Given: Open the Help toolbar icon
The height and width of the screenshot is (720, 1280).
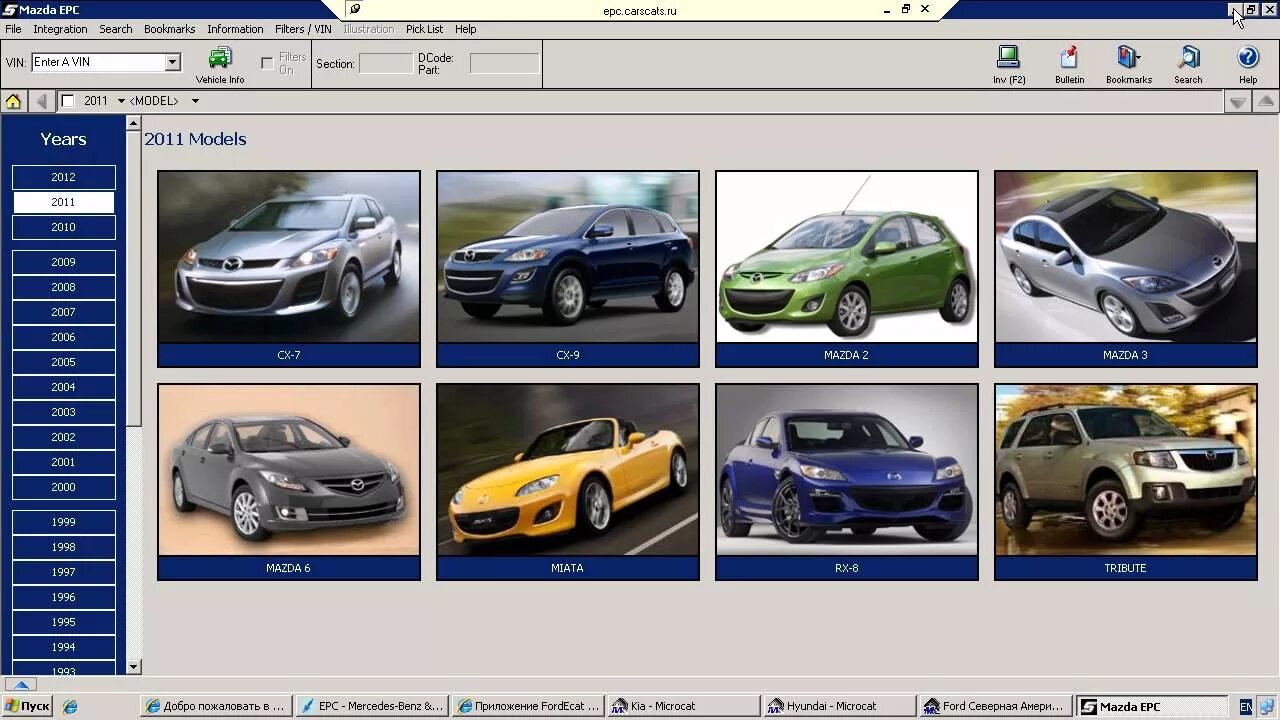Looking at the screenshot, I should coord(1248,66).
